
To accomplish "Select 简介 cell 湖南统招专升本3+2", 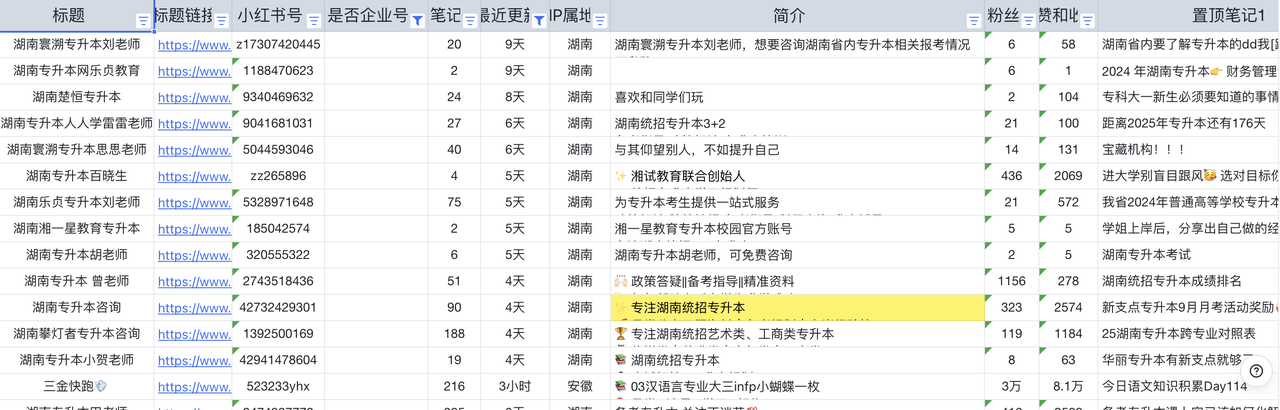I will click(x=798, y=123).
